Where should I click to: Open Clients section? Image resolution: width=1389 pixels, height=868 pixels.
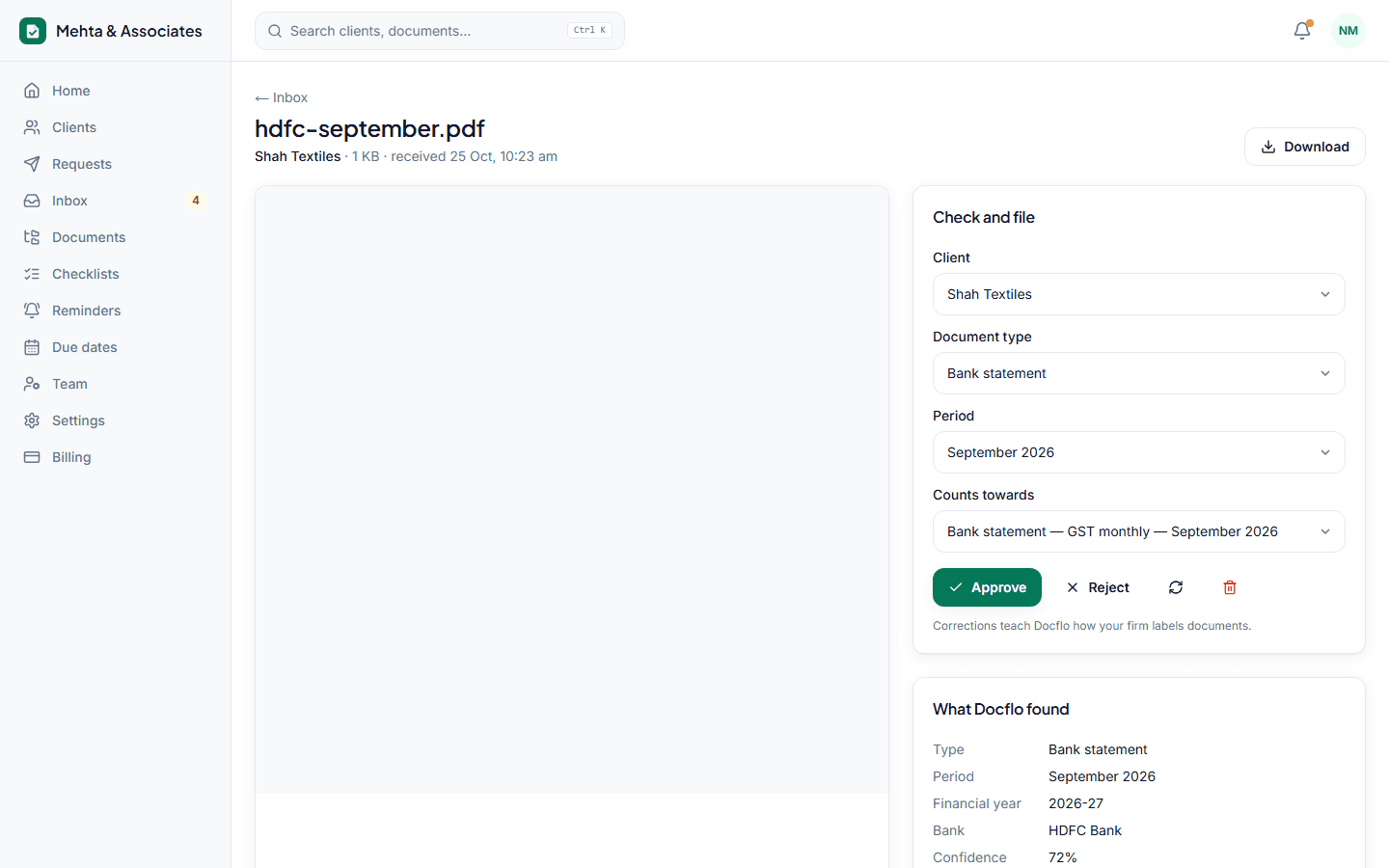116,127
